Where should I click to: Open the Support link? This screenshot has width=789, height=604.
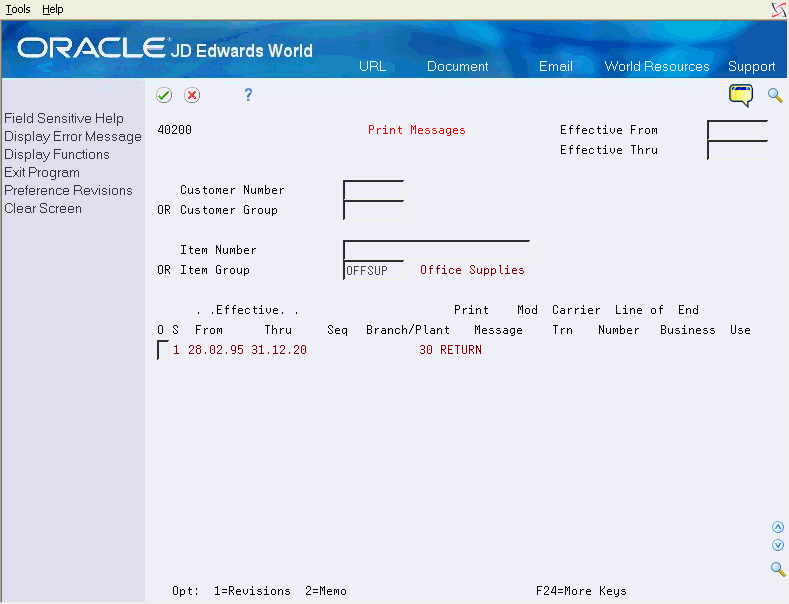(x=751, y=66)
